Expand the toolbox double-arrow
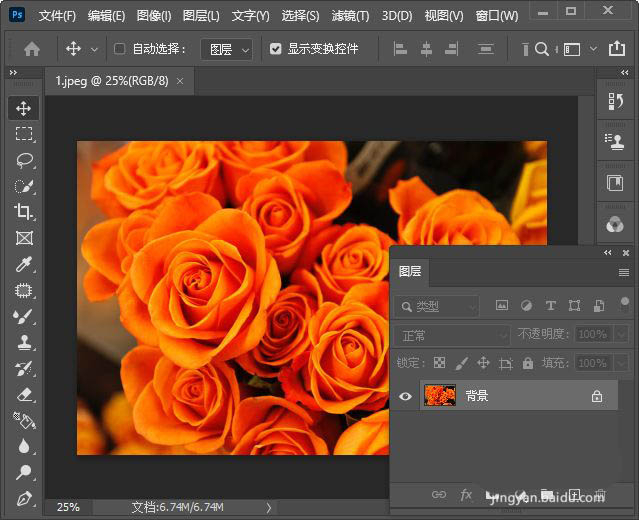The width and height of the screenshot is (639, 520). (x=13, y=73)
